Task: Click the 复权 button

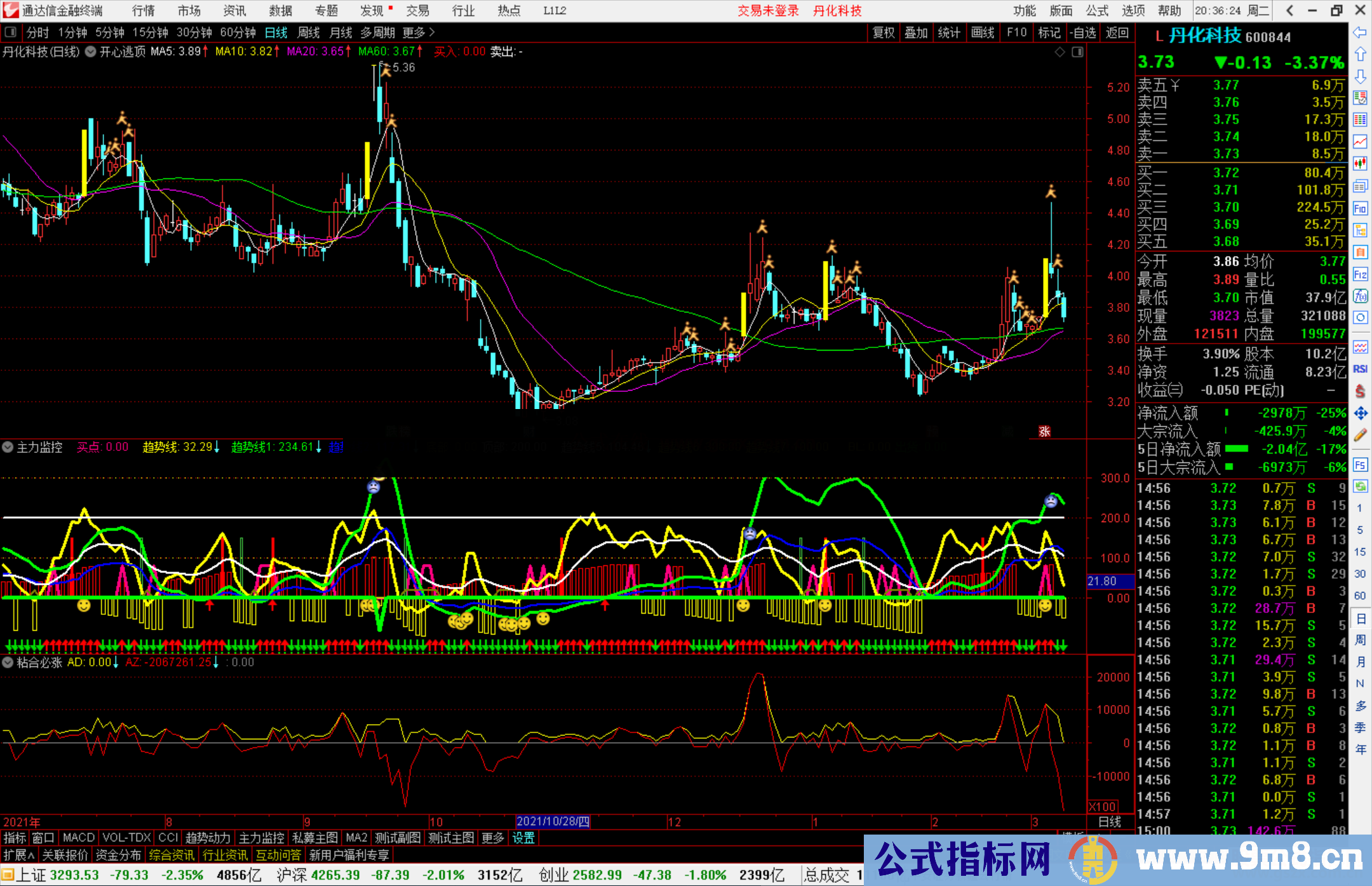Action: pyautogui.click(x=883, y=32)
